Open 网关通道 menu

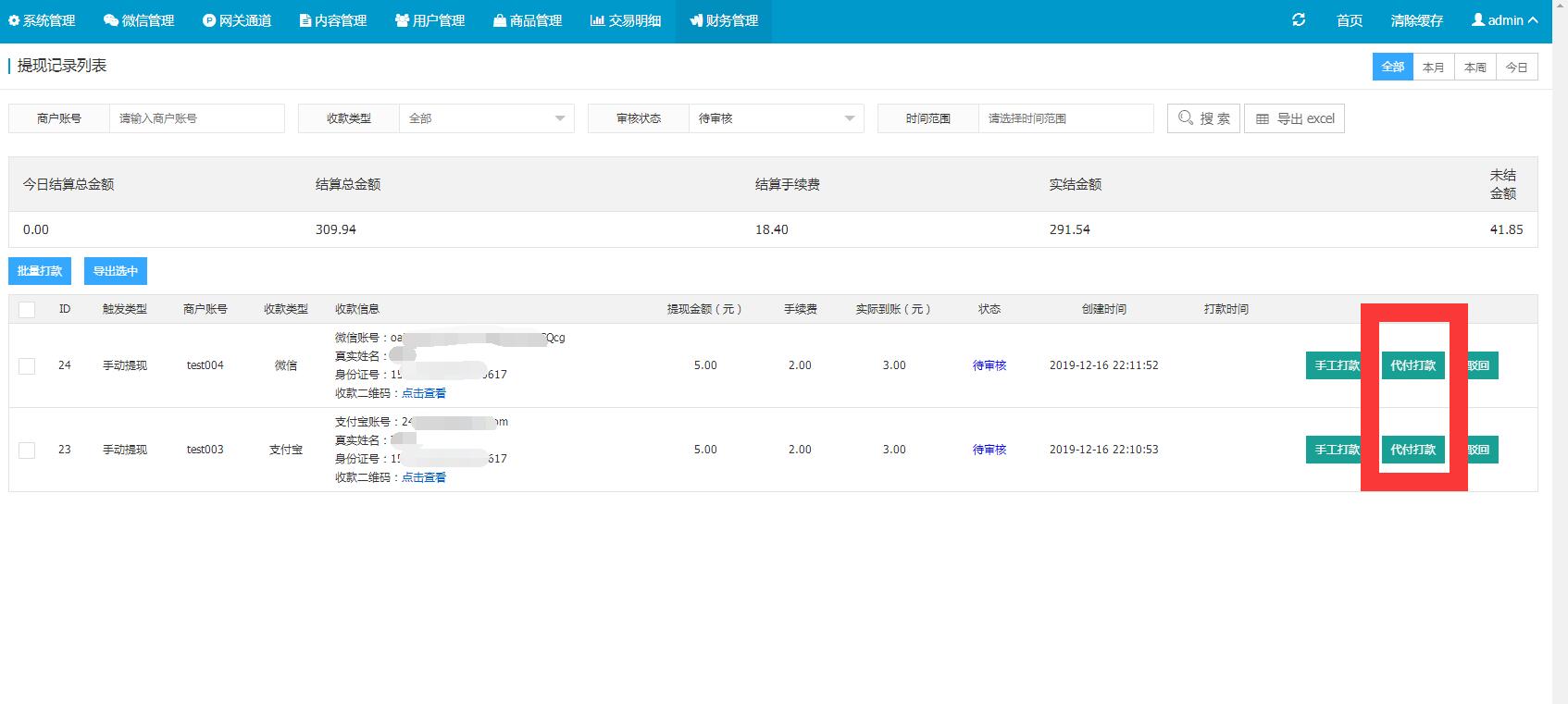point(237,20)
